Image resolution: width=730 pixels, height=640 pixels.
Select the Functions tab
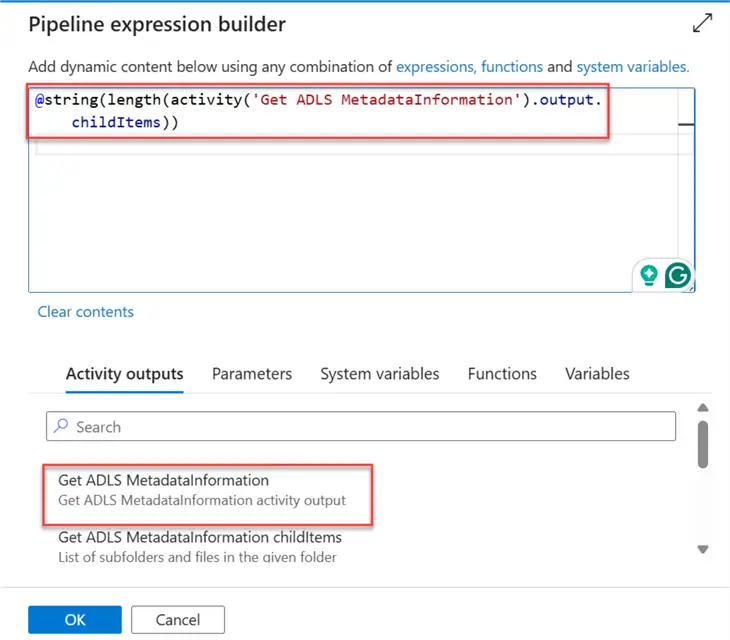pos(502,374)
